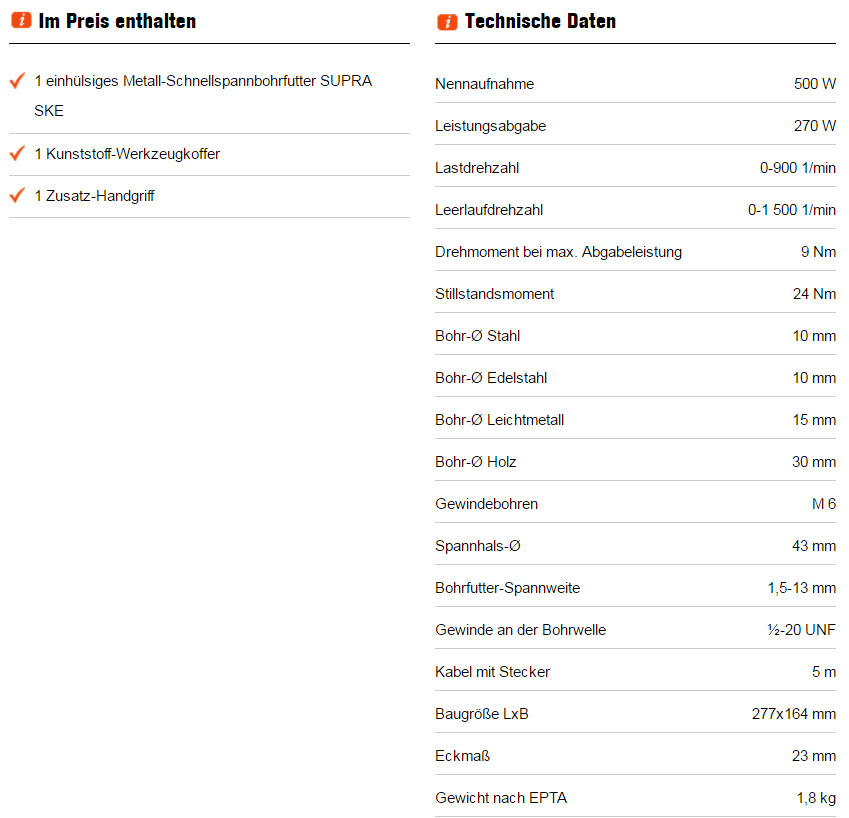Screen dimensions: 849x818
Task: Click the info icon beside Technische Daten
Action: [x=447, y=22]
